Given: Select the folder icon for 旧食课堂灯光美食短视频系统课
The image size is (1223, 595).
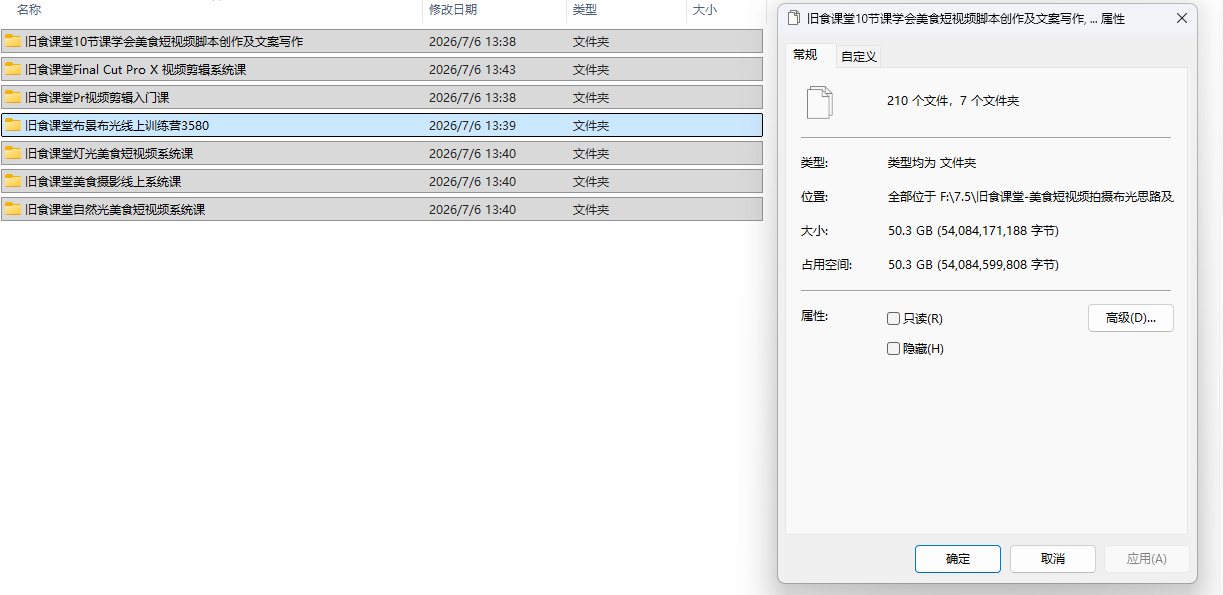Looking at the screenshot, I should [13, 154].
